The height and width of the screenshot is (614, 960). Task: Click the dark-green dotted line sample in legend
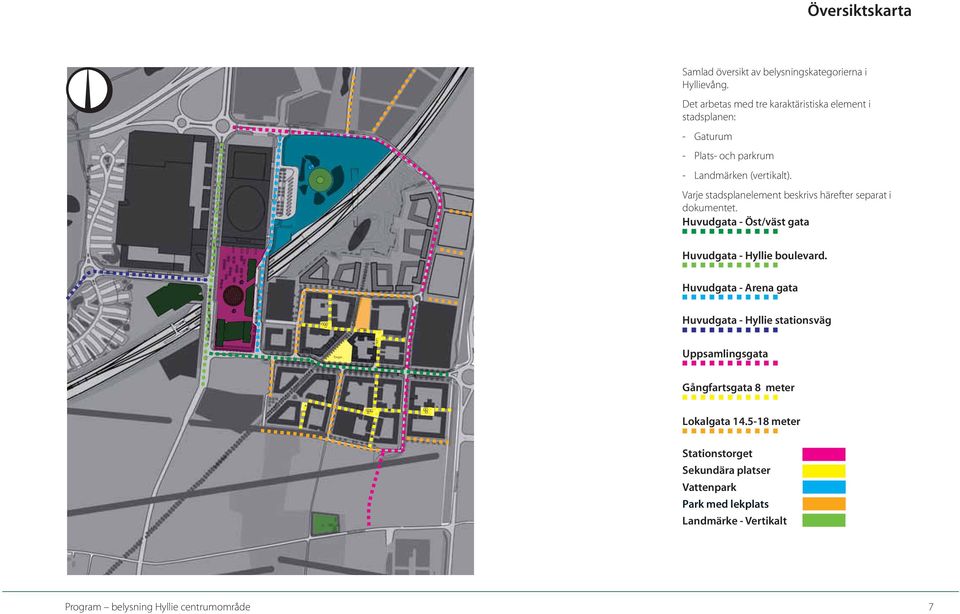coord(730,231)
